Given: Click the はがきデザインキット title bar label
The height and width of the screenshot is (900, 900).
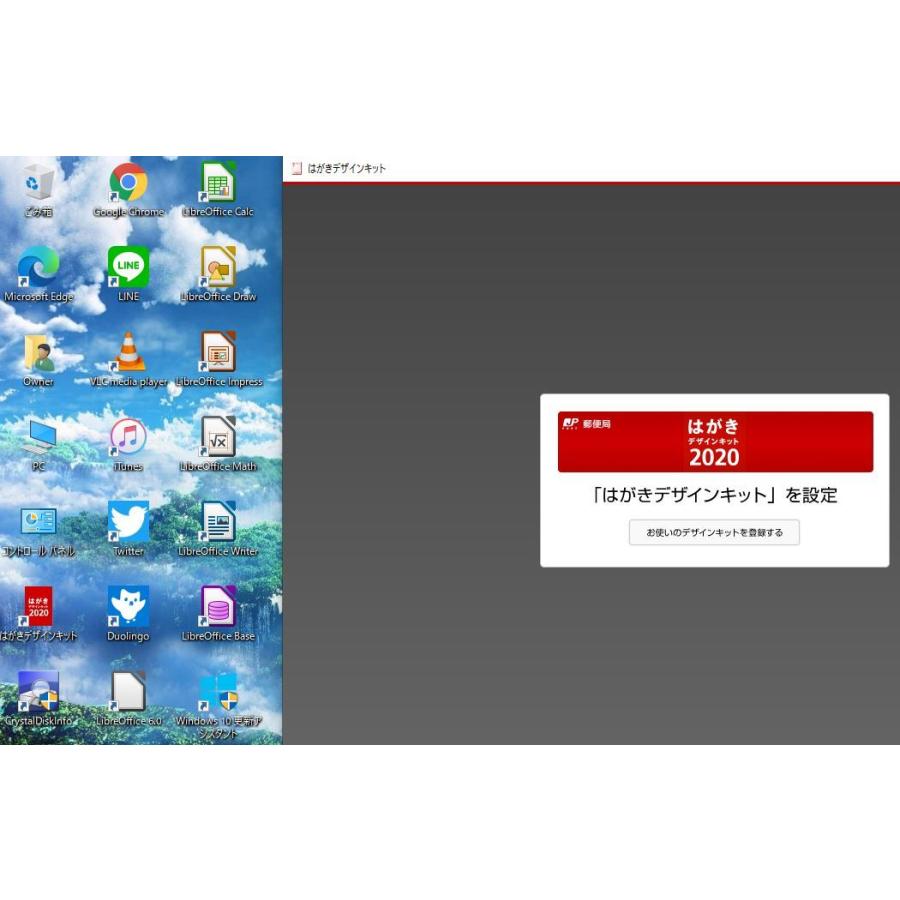Looking at the screenshot, I should (x=345, y=168).
